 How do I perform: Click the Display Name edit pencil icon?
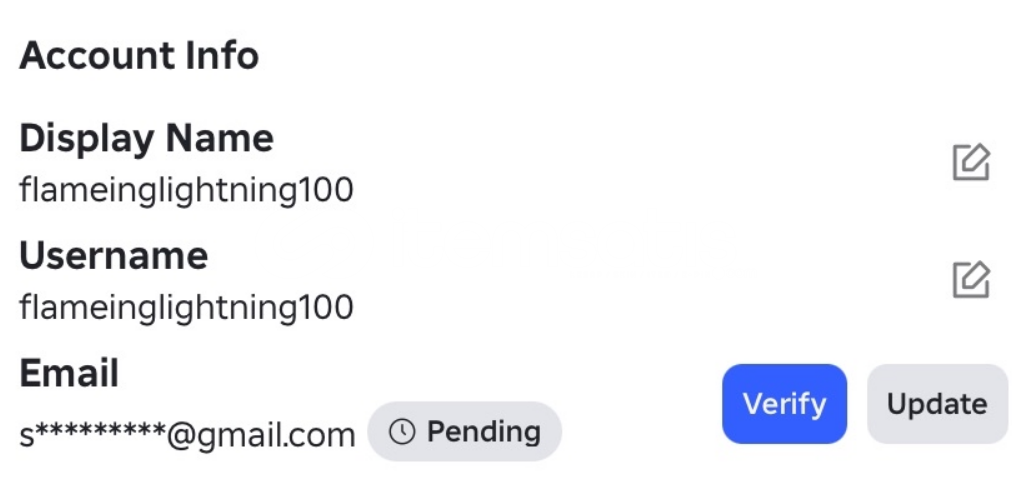coord(970,162)
